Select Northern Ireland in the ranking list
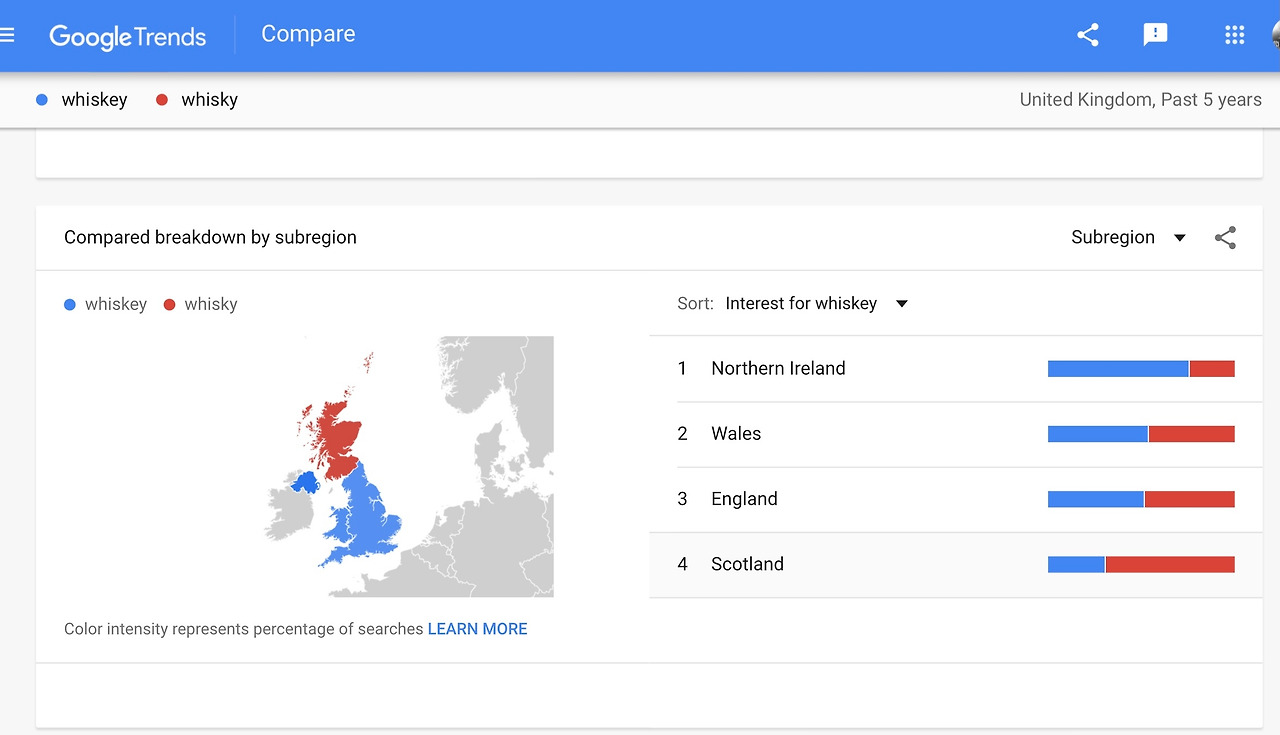The width and height of the screenshot is (1280, 735). coord(778,369)
